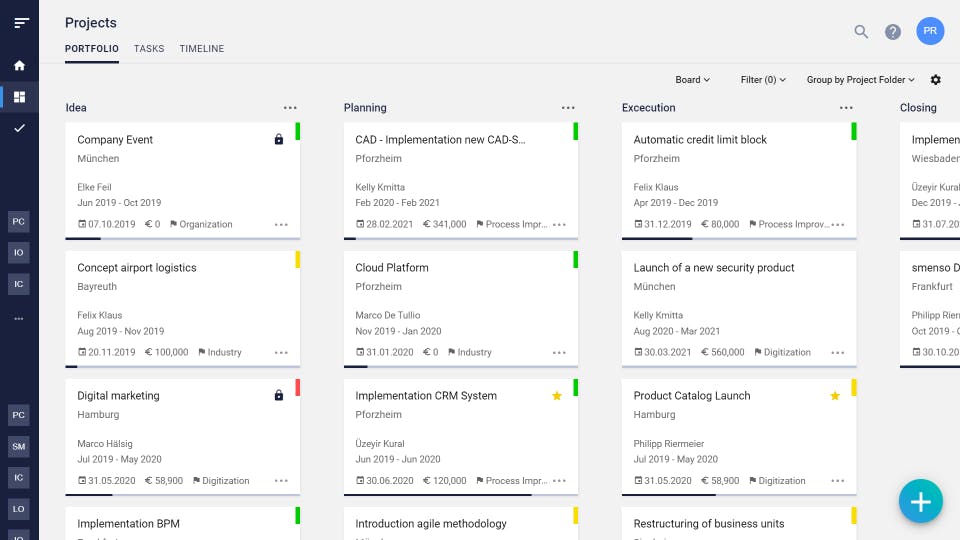The height and width of the screenshot is (540, 960).
Task: Open the PR user profile avatar
Action: point(930,31)
